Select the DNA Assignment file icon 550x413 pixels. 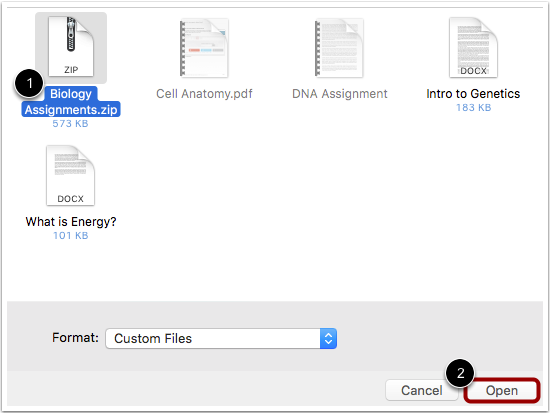339,48
